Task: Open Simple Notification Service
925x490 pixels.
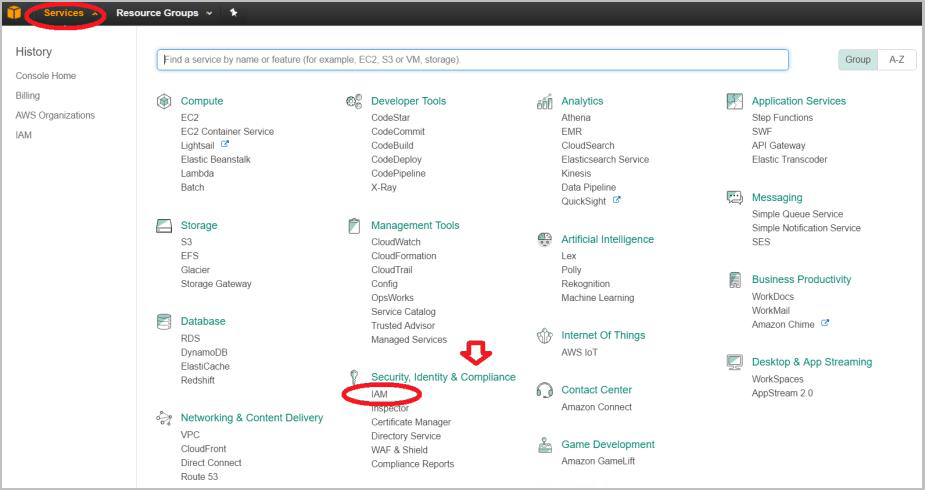Action: pos(806,228)
